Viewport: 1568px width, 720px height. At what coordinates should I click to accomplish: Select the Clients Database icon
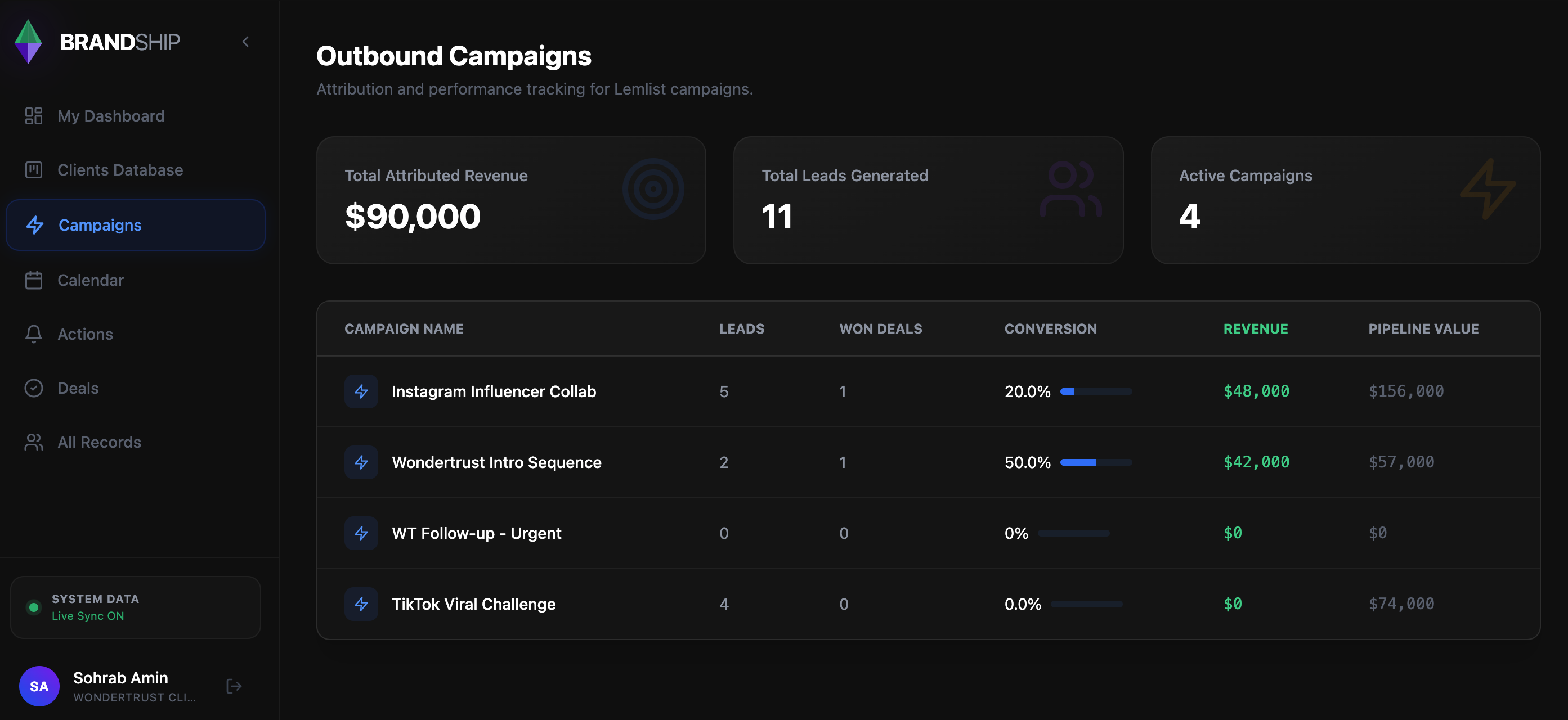click(33, 170)
